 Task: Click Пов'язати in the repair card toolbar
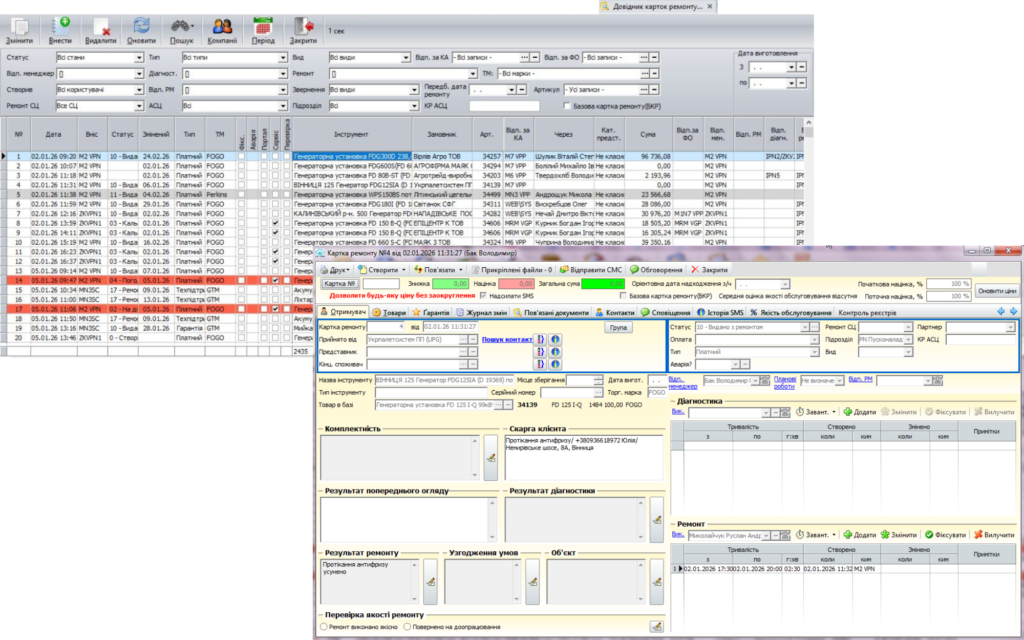pyautogui.click(x=438, y=270)
